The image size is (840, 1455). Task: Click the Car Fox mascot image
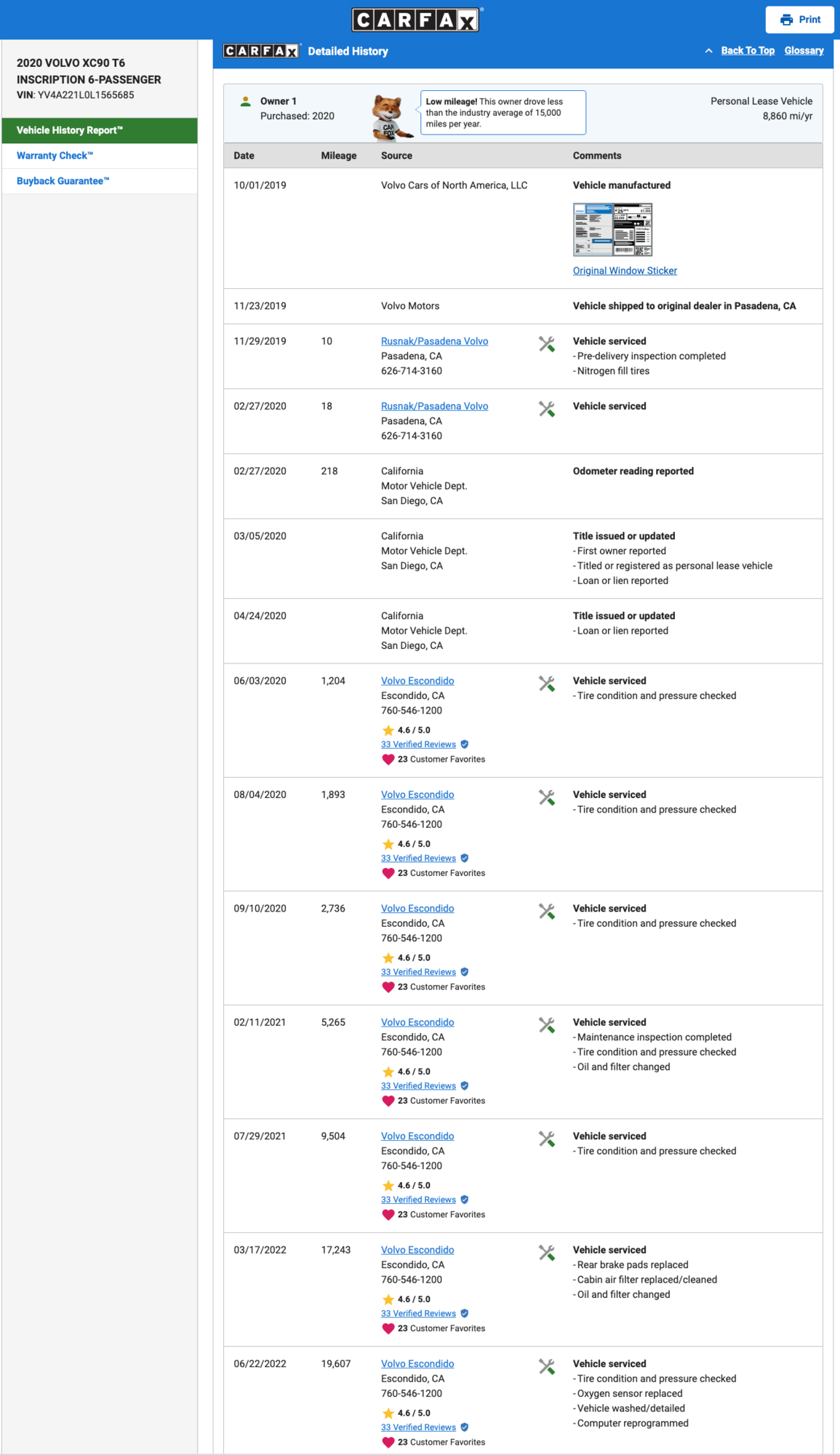click(391, 116)
